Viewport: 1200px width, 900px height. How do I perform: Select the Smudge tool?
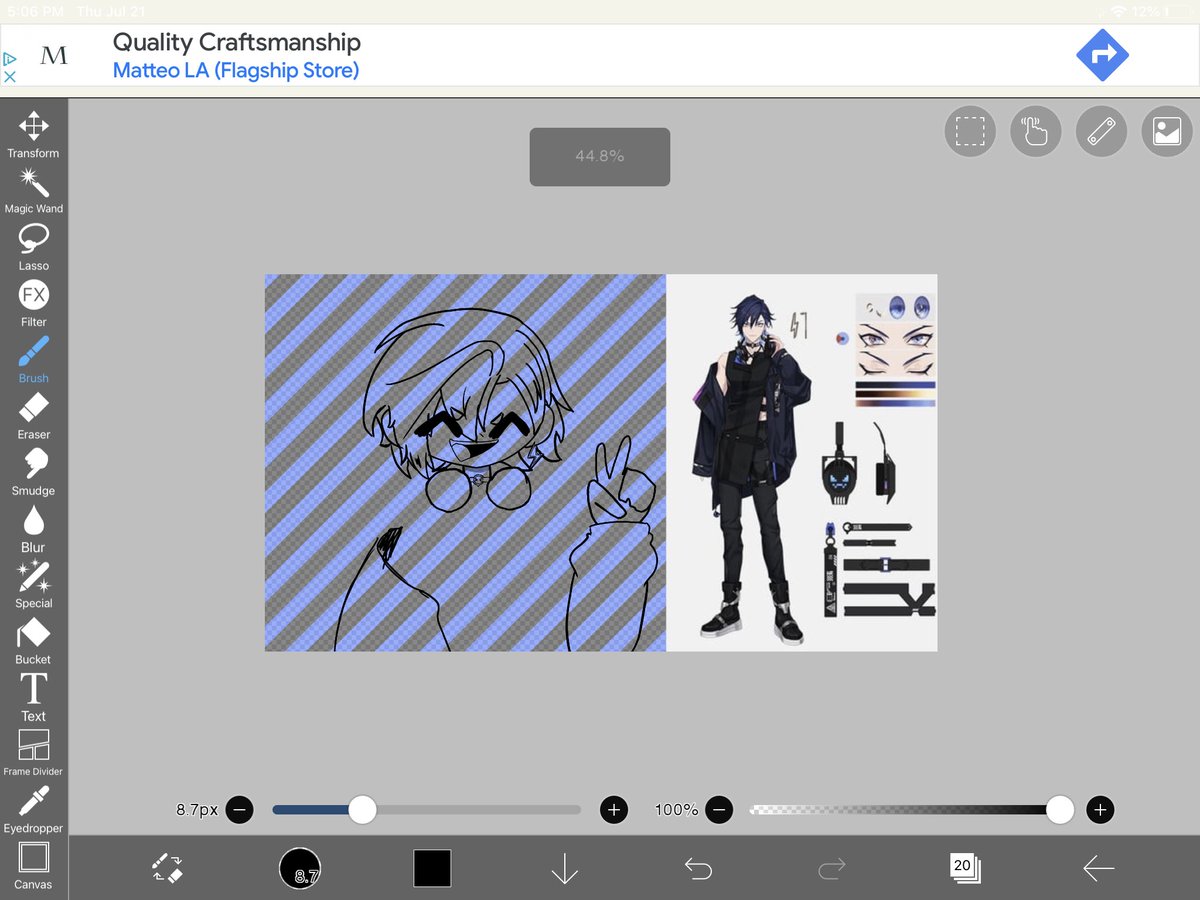[x=33, y=472]
